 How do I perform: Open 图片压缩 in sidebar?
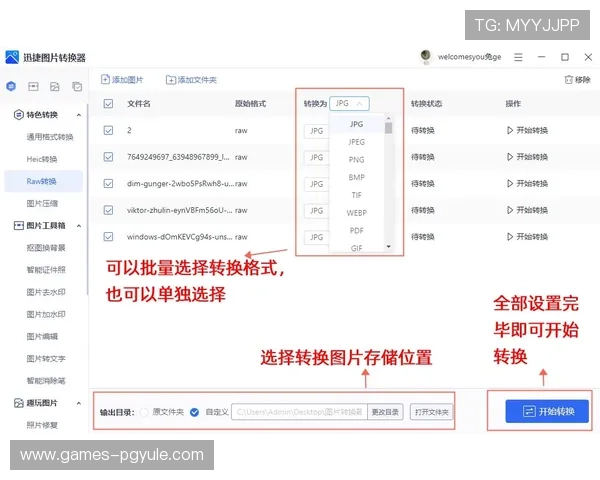(x=42, y=204)
